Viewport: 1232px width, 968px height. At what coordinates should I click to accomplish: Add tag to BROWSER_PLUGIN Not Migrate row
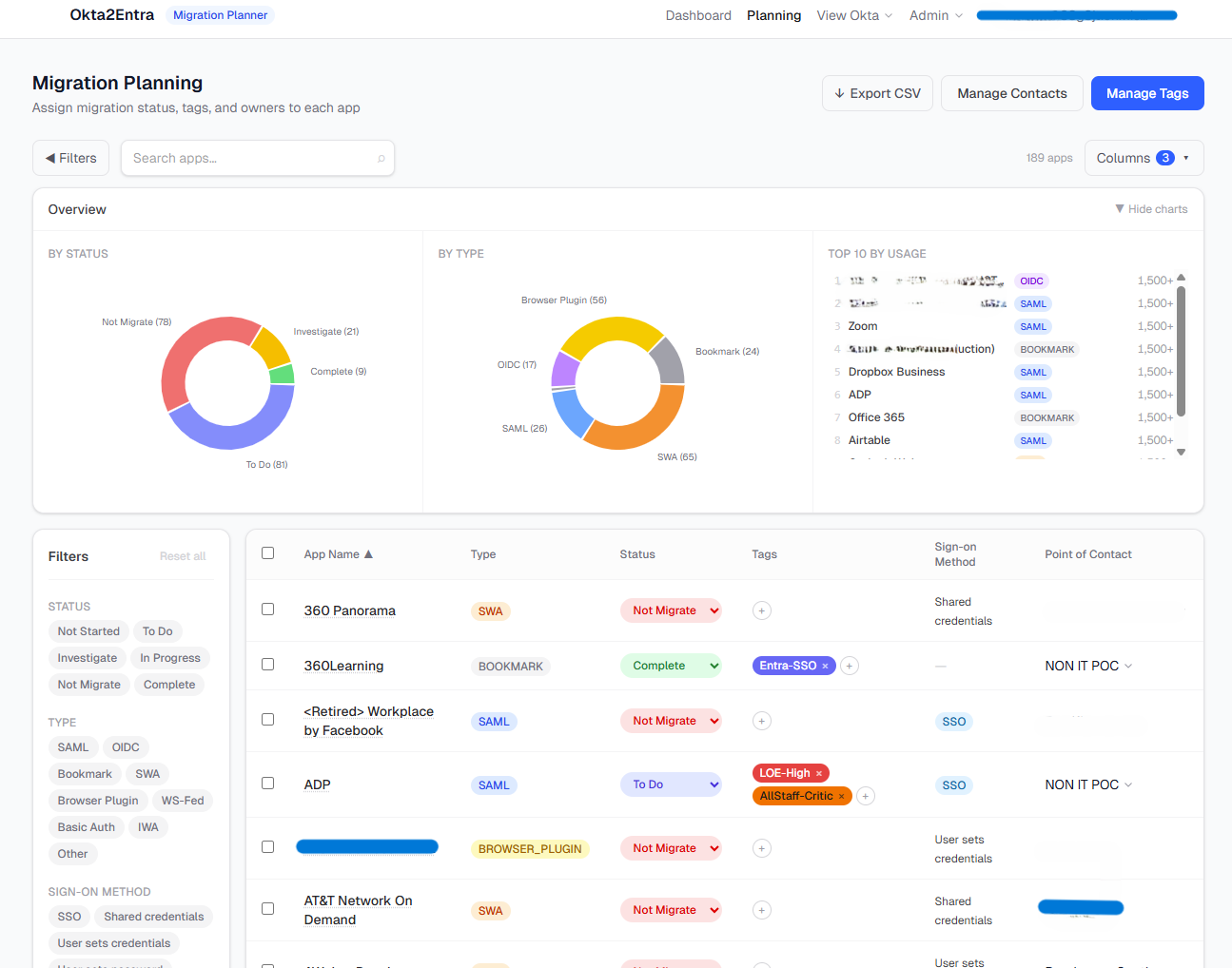coord(762,848)
